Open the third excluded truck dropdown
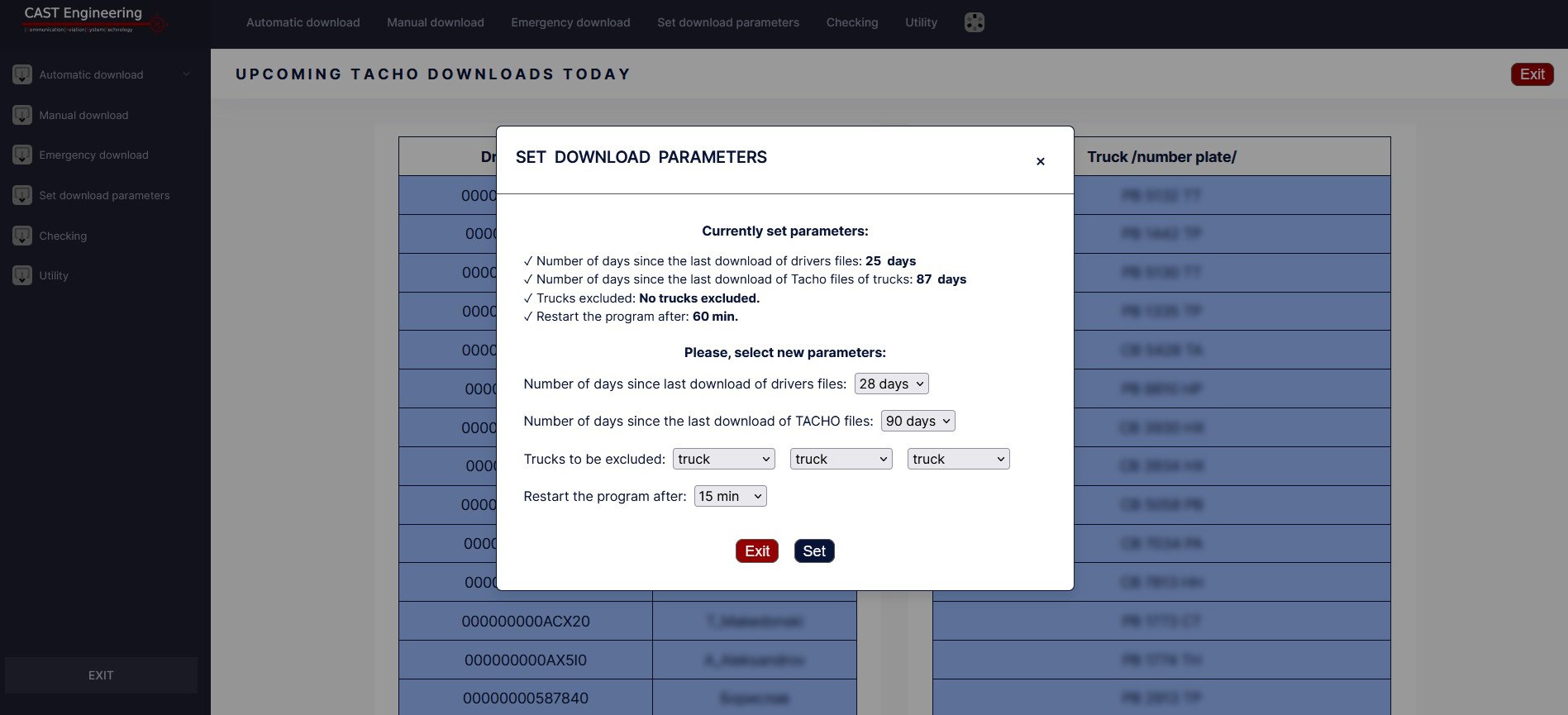Viewport: 1568px width, 715px height. coord(959,459)
